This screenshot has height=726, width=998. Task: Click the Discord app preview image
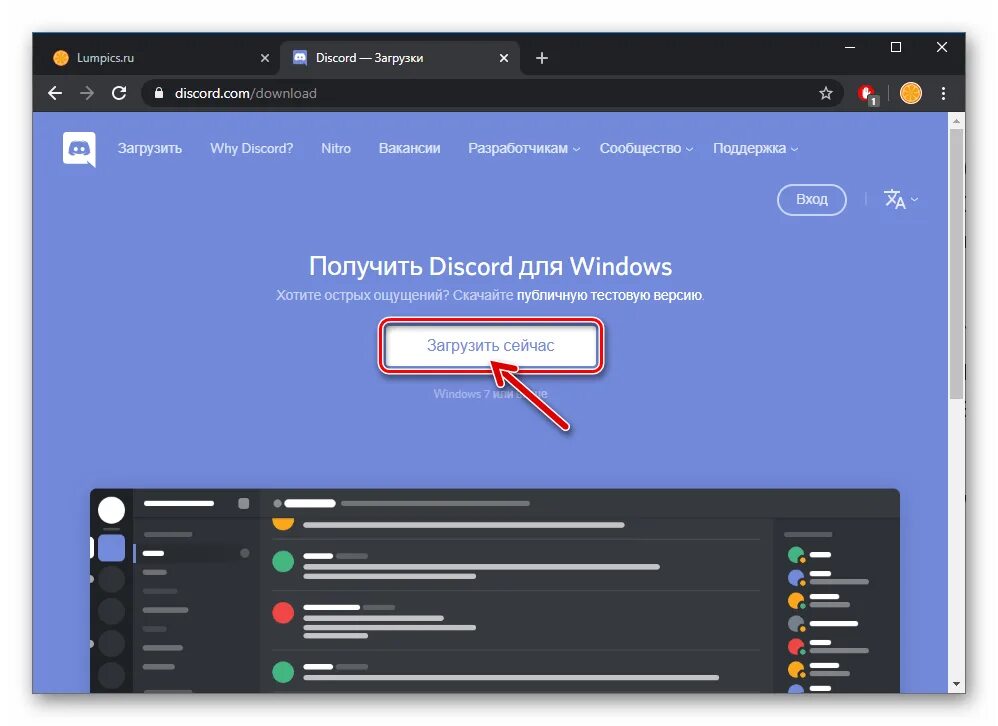[x=495, y=590]
